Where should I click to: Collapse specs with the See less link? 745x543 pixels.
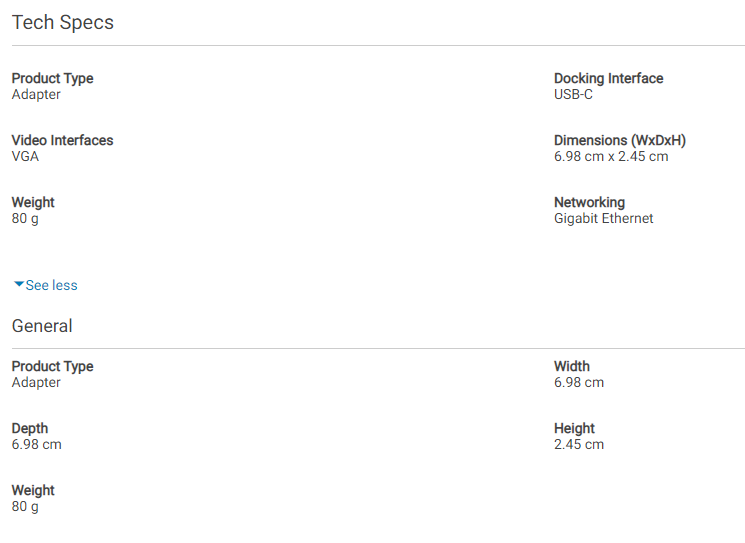51,285
